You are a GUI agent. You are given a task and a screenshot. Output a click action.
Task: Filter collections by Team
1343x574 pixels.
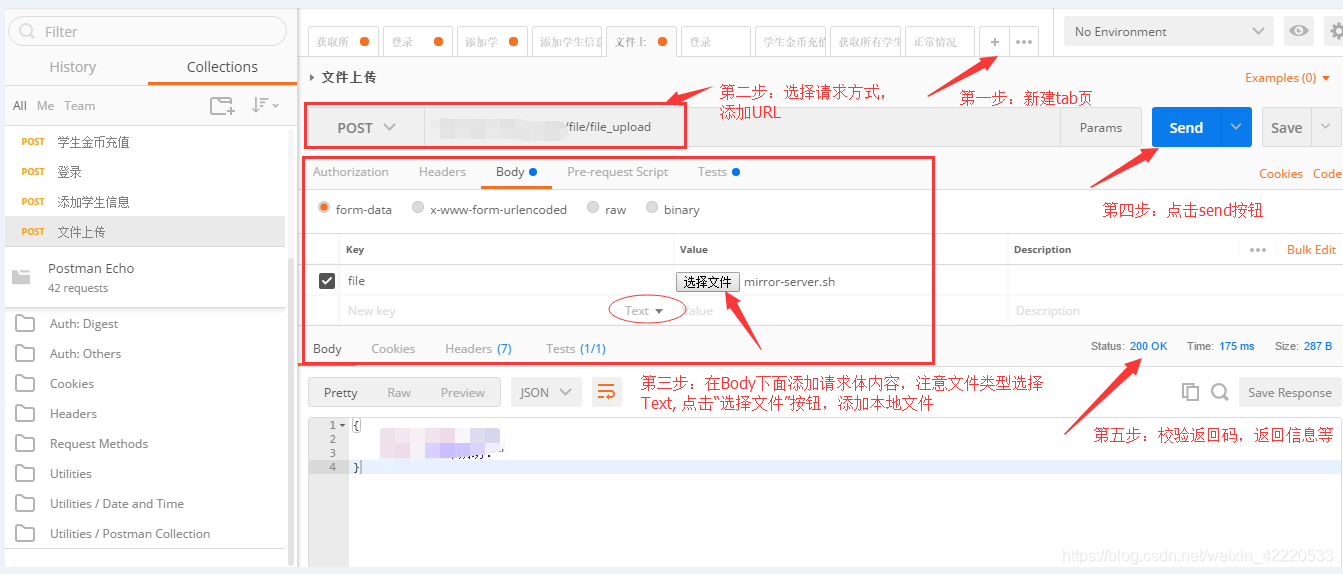click(x=80, y=106)
